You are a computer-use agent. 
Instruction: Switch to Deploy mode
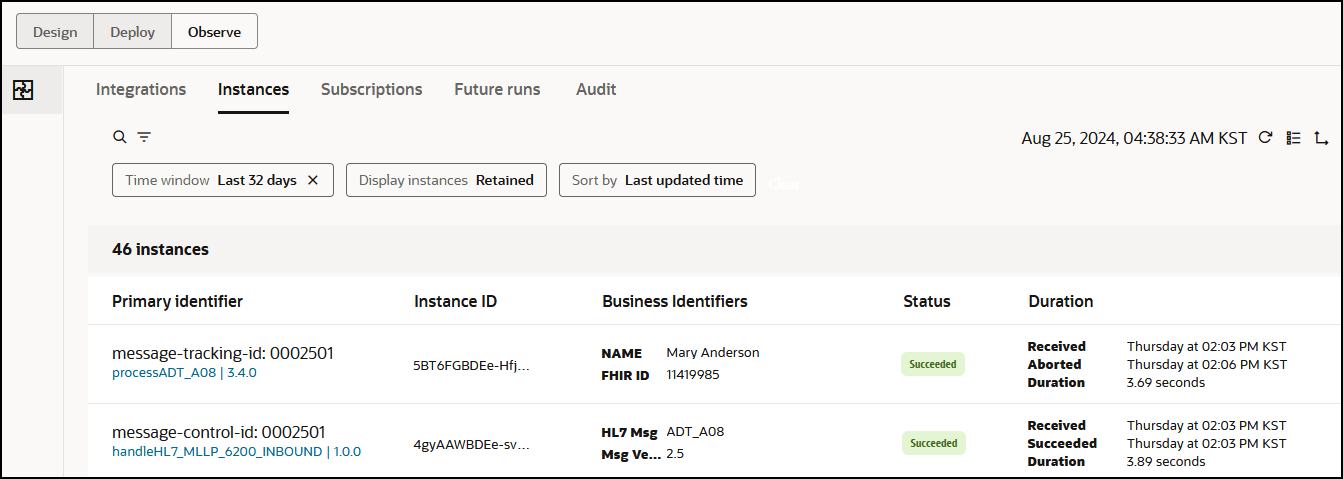coord(133,31)
